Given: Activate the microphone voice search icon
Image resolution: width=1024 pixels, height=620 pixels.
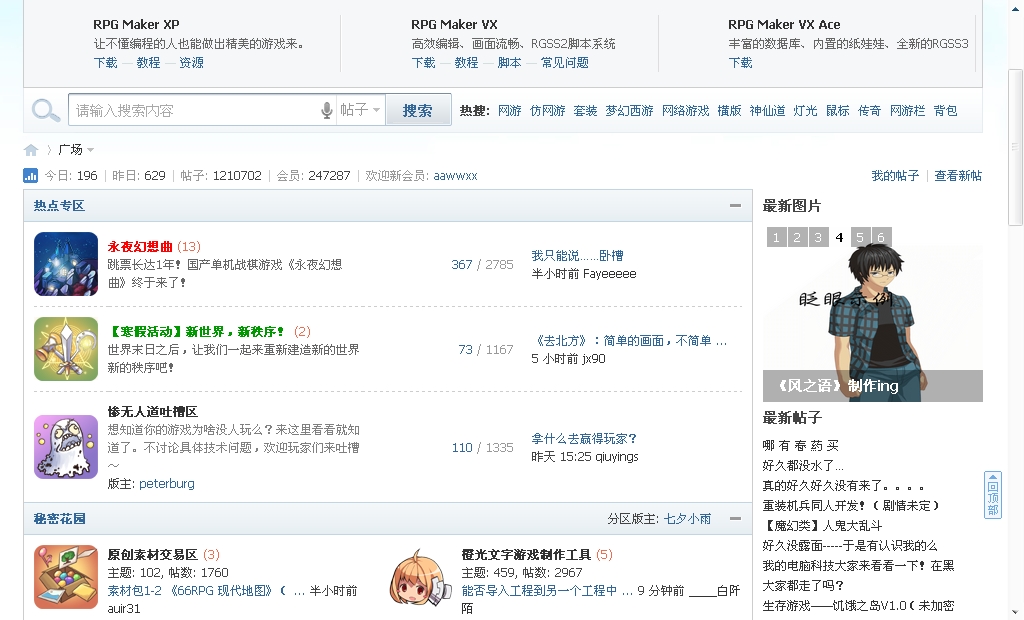Looking at the screenshot, I should (x=327, y=110).
